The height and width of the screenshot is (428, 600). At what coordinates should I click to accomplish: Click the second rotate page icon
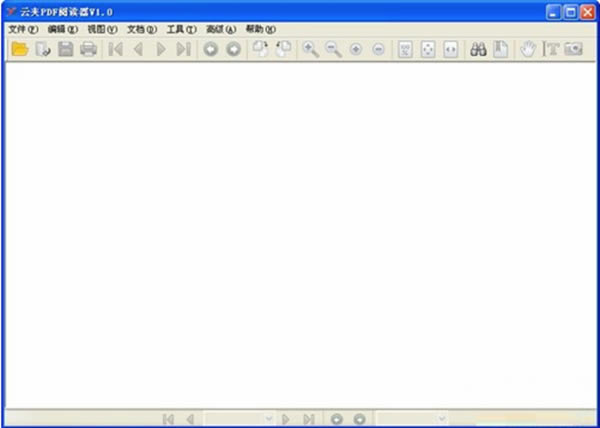[283, 49]
